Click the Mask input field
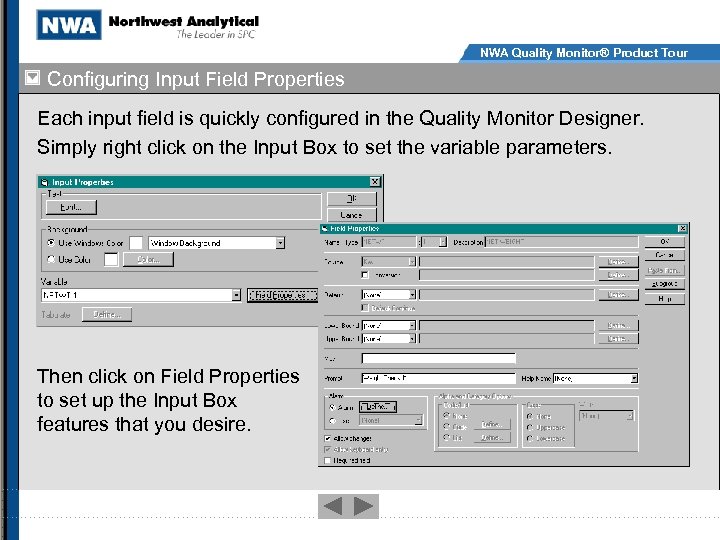 [x=439, y=358]
